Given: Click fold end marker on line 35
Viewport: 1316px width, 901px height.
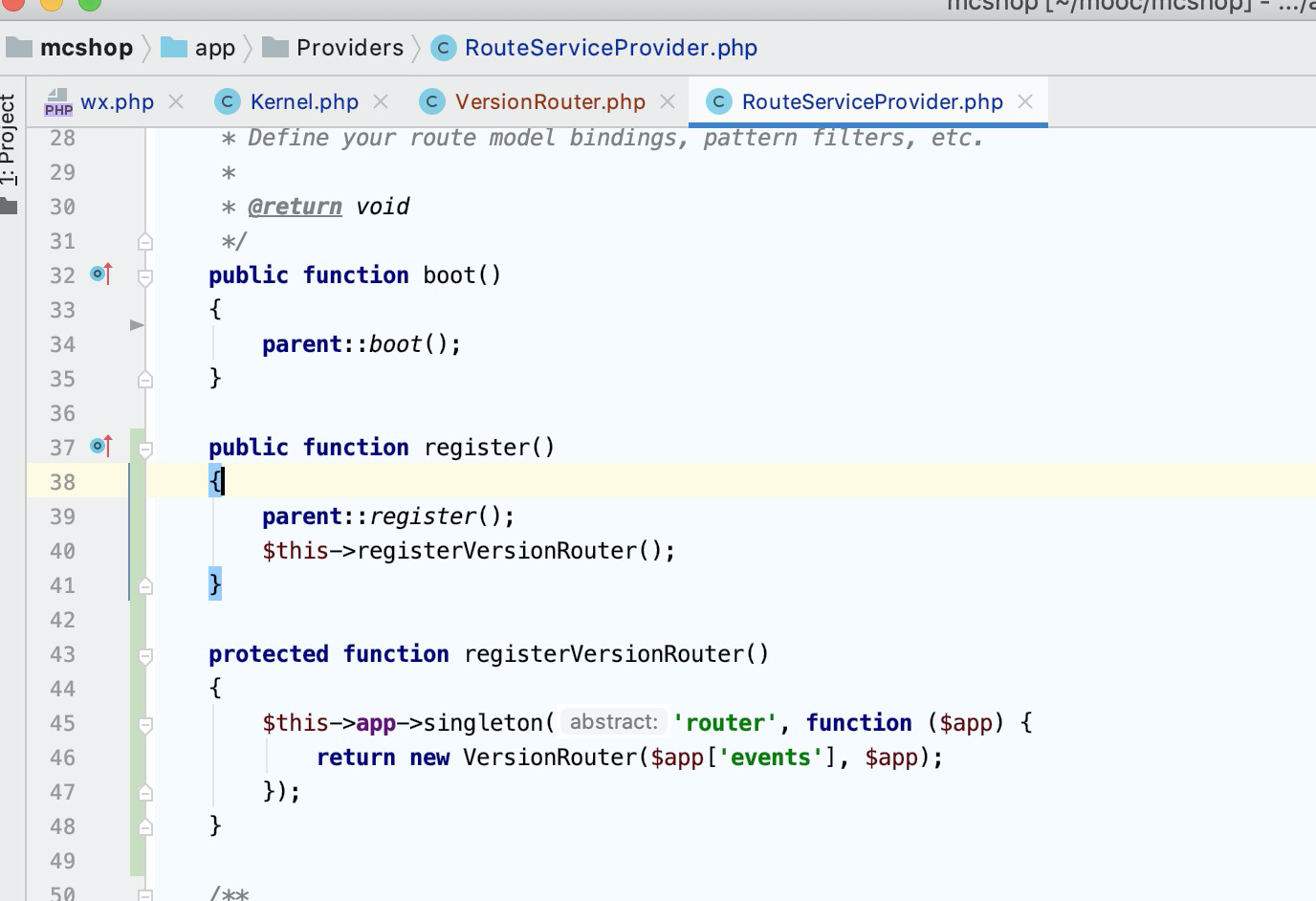Looking at the screenshot, I should [145, 379].
